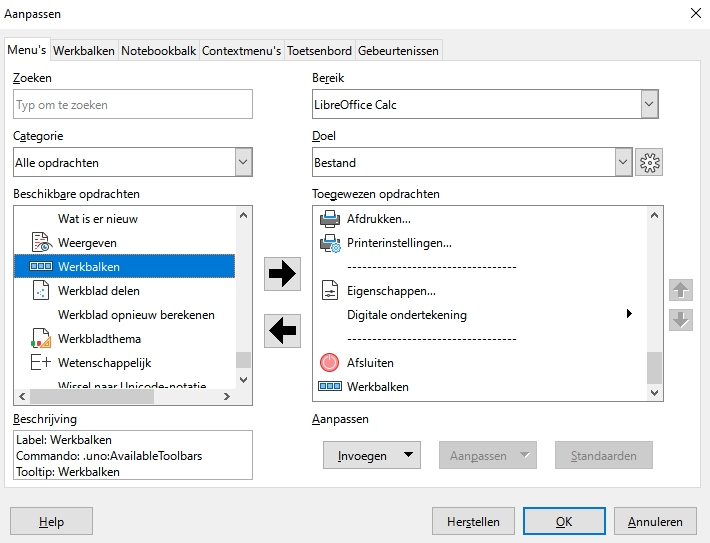Select the Afsluiten power icon entry
710x543 pixels.
click(x=329, y=363)
